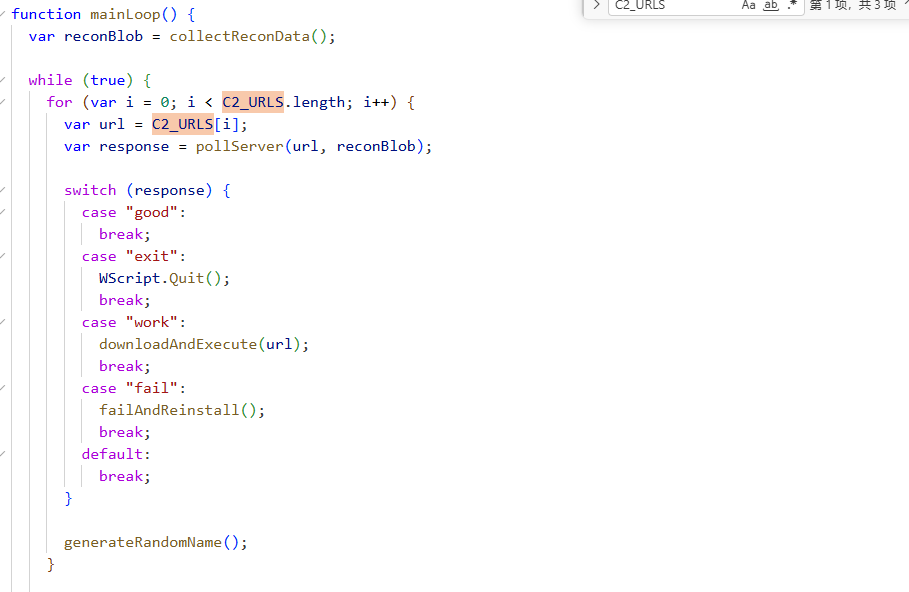Collapse the switch (response) fold arrow
This screenshot has width=909, height=592.
point(3,190)
